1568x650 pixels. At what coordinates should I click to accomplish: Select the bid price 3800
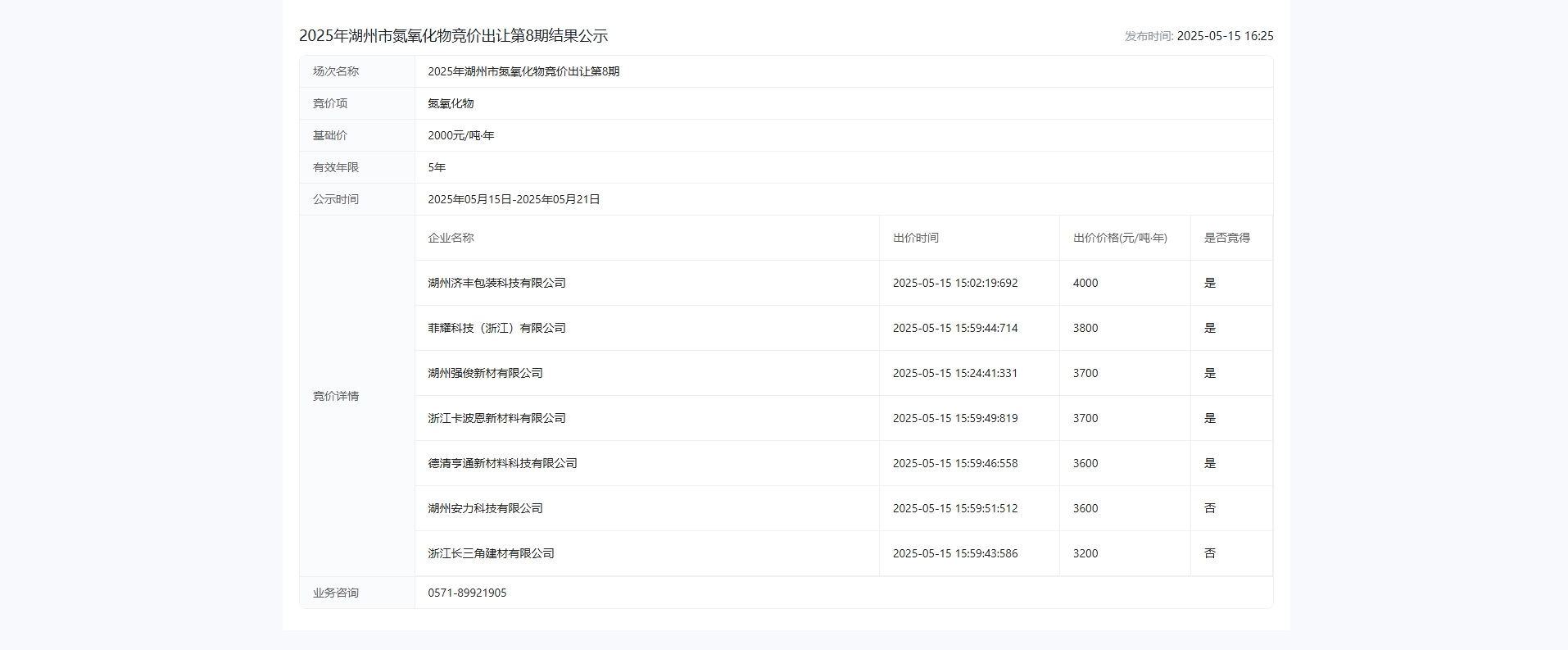pyautogui.click(x=1085, y=328)
